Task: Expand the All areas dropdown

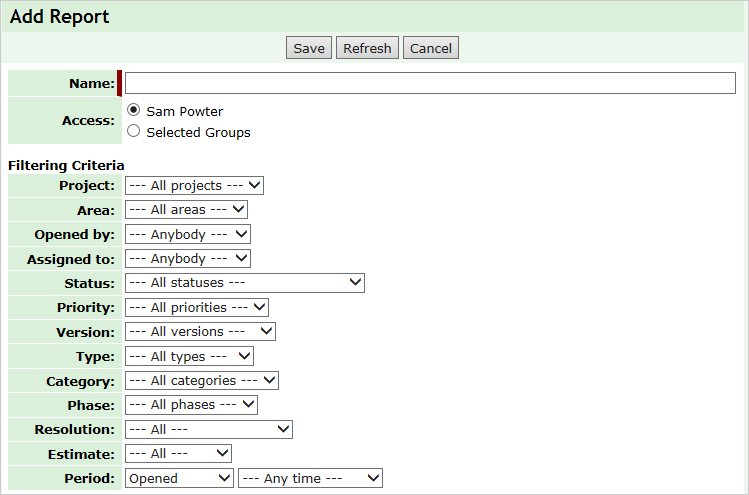Action: (186, 210)
